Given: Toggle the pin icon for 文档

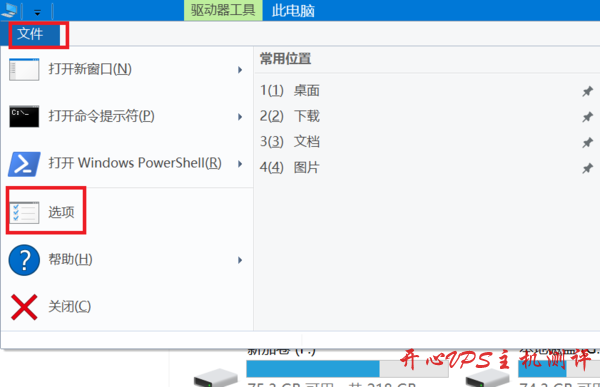Looking at the screenshot, I should (587, 142).
